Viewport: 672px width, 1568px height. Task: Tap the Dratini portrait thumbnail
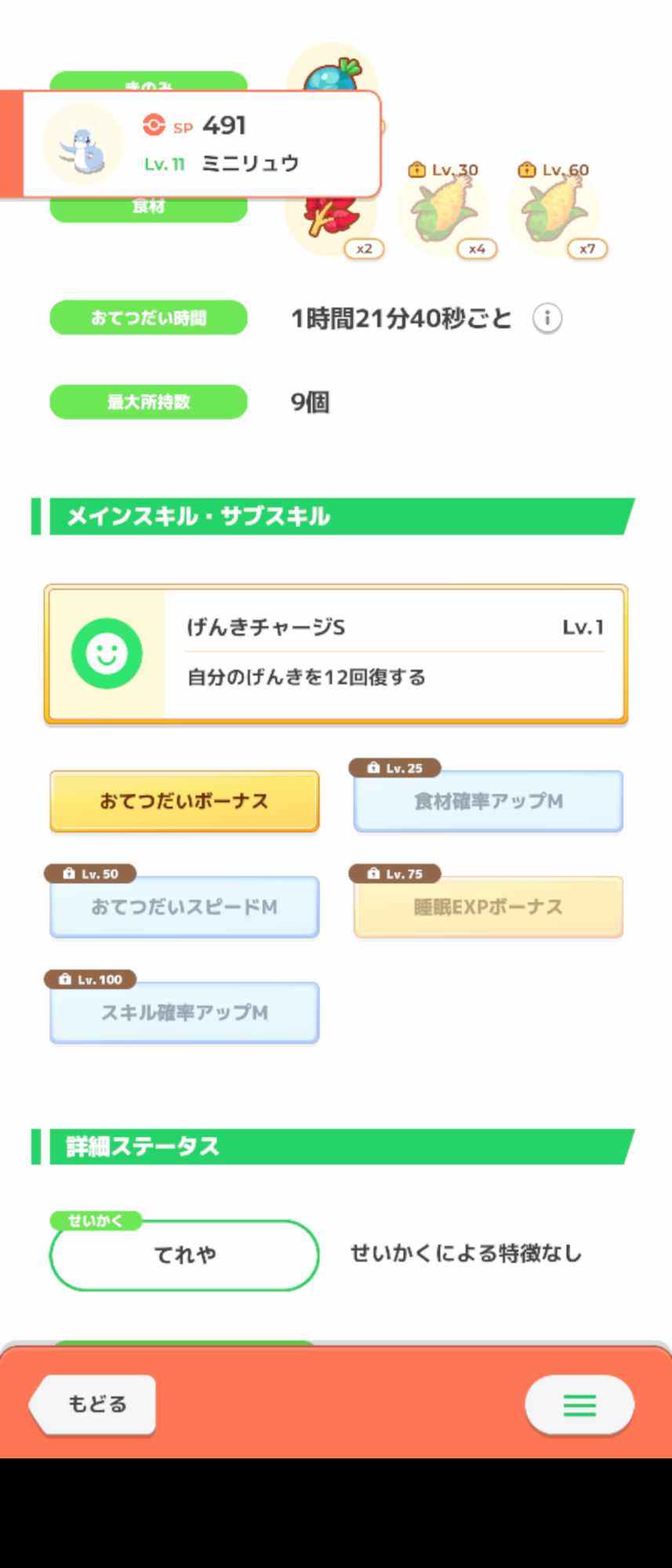coord(83,145)
